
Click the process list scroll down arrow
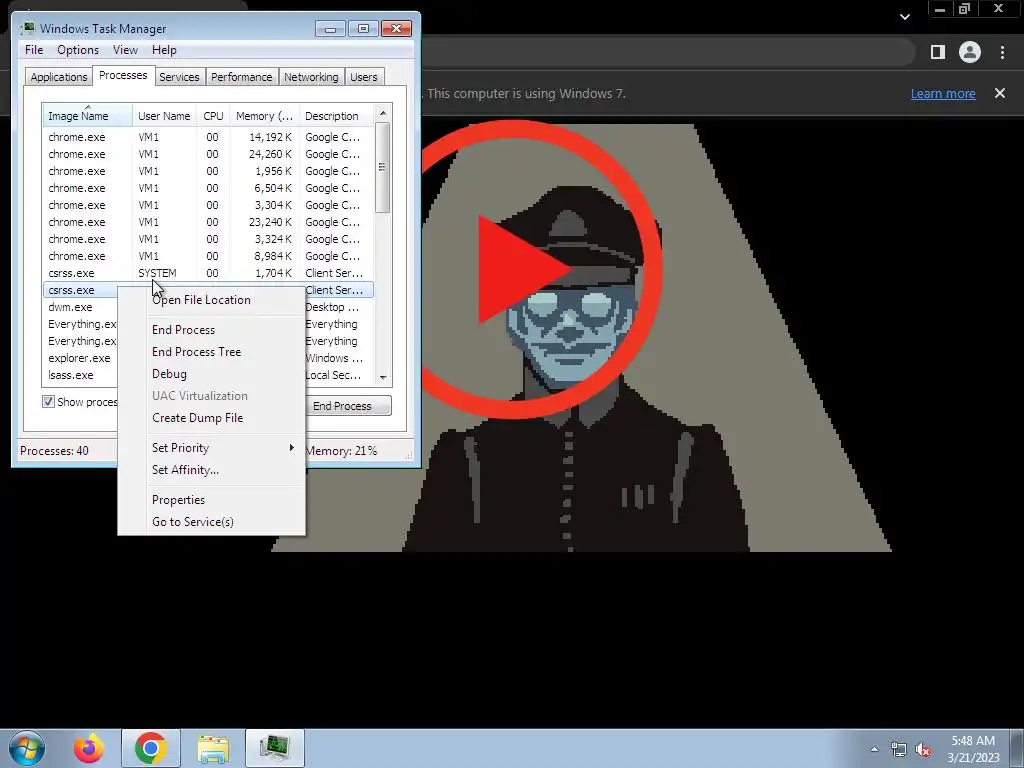pos(383,377)
